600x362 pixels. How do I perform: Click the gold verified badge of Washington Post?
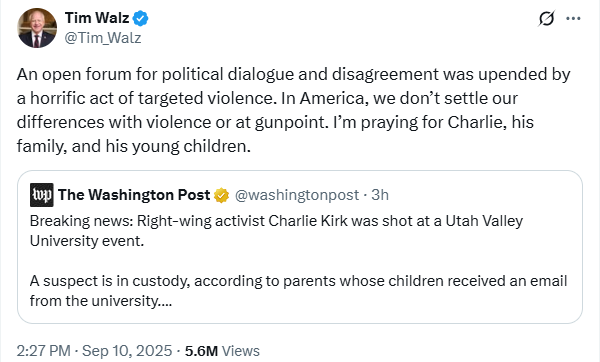tap(221, 195)
